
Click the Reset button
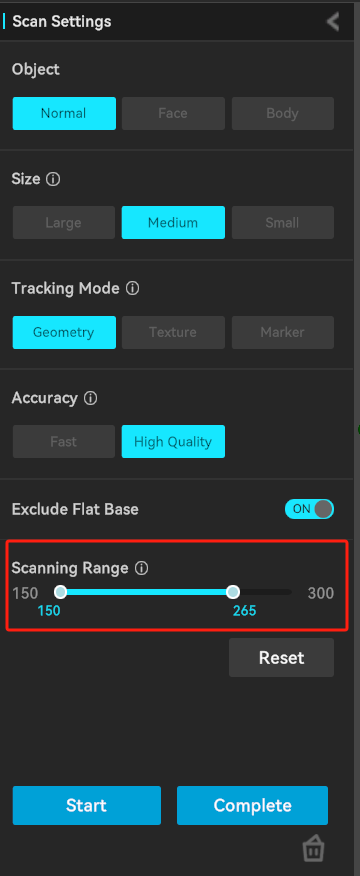pos(281,658)
